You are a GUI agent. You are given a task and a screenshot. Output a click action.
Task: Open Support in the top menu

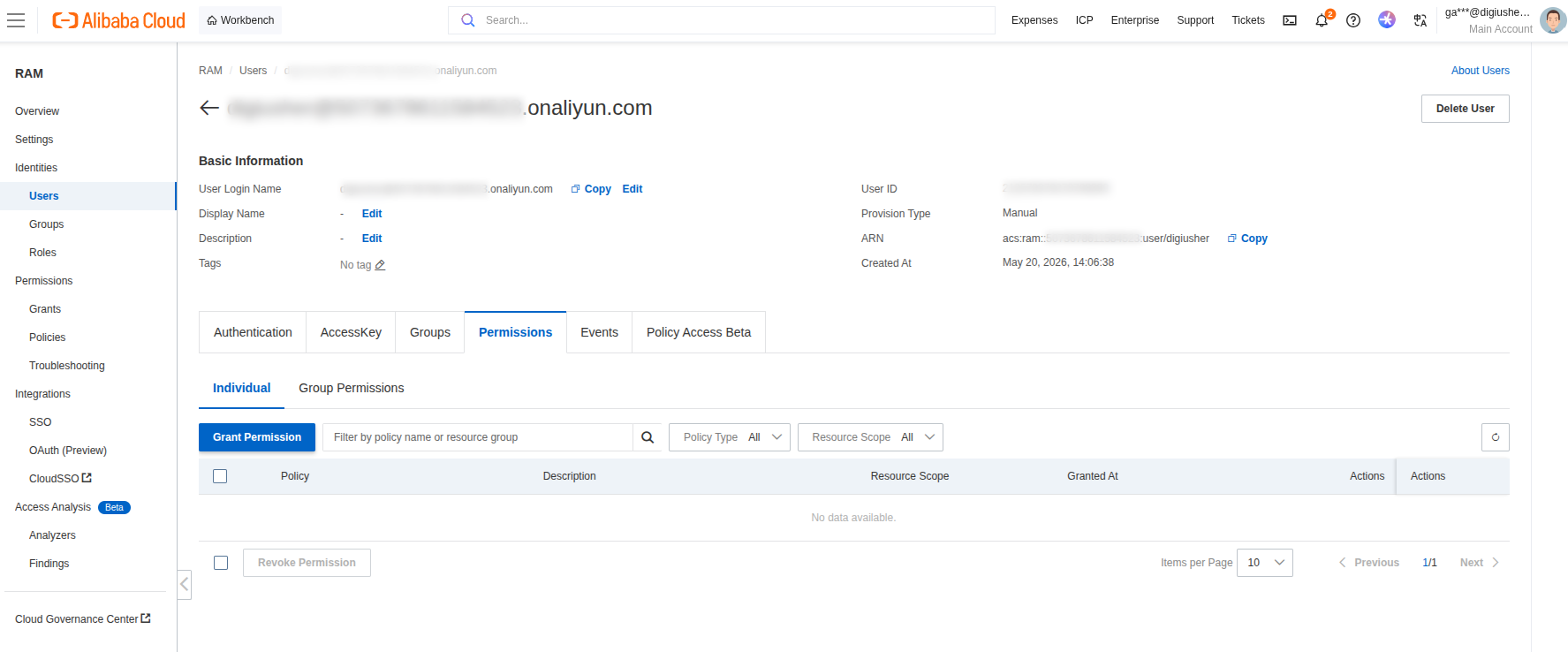[1195, 20]
